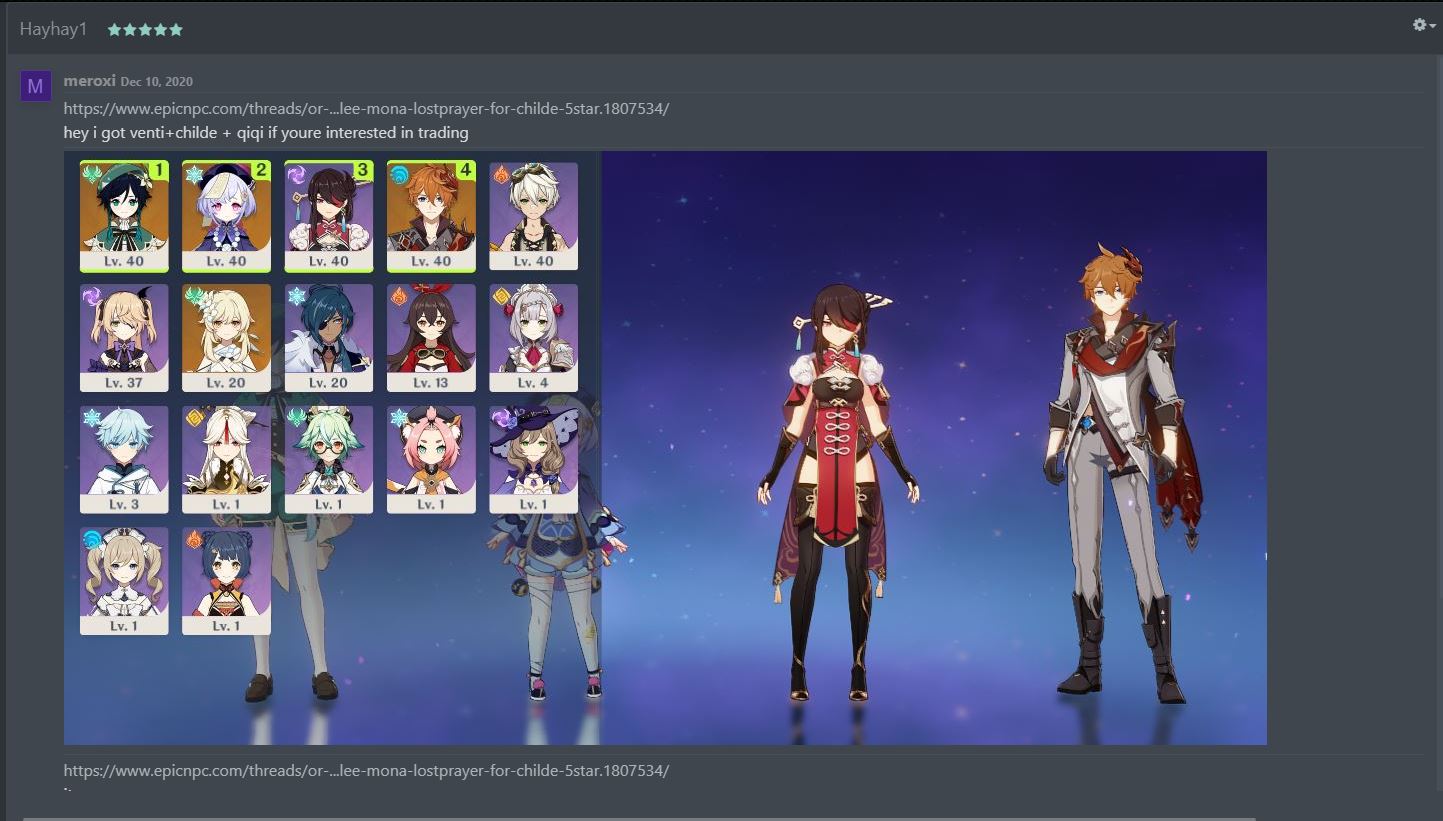Click the character card numbered 1
The image size is (1443, 821).
[124, 216]
